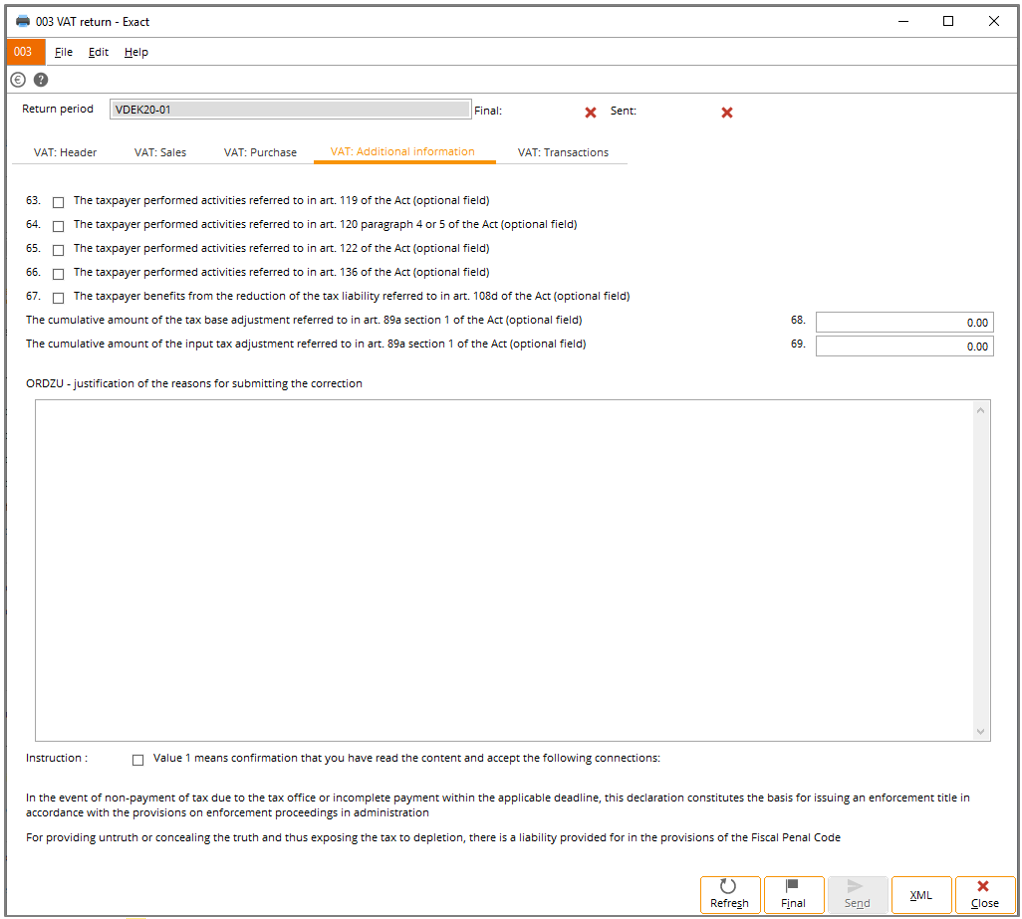Viewport: 1022px width, 919px height.
Task: Tick checkbox 64 for art. 120 activities
Action: 59,226
